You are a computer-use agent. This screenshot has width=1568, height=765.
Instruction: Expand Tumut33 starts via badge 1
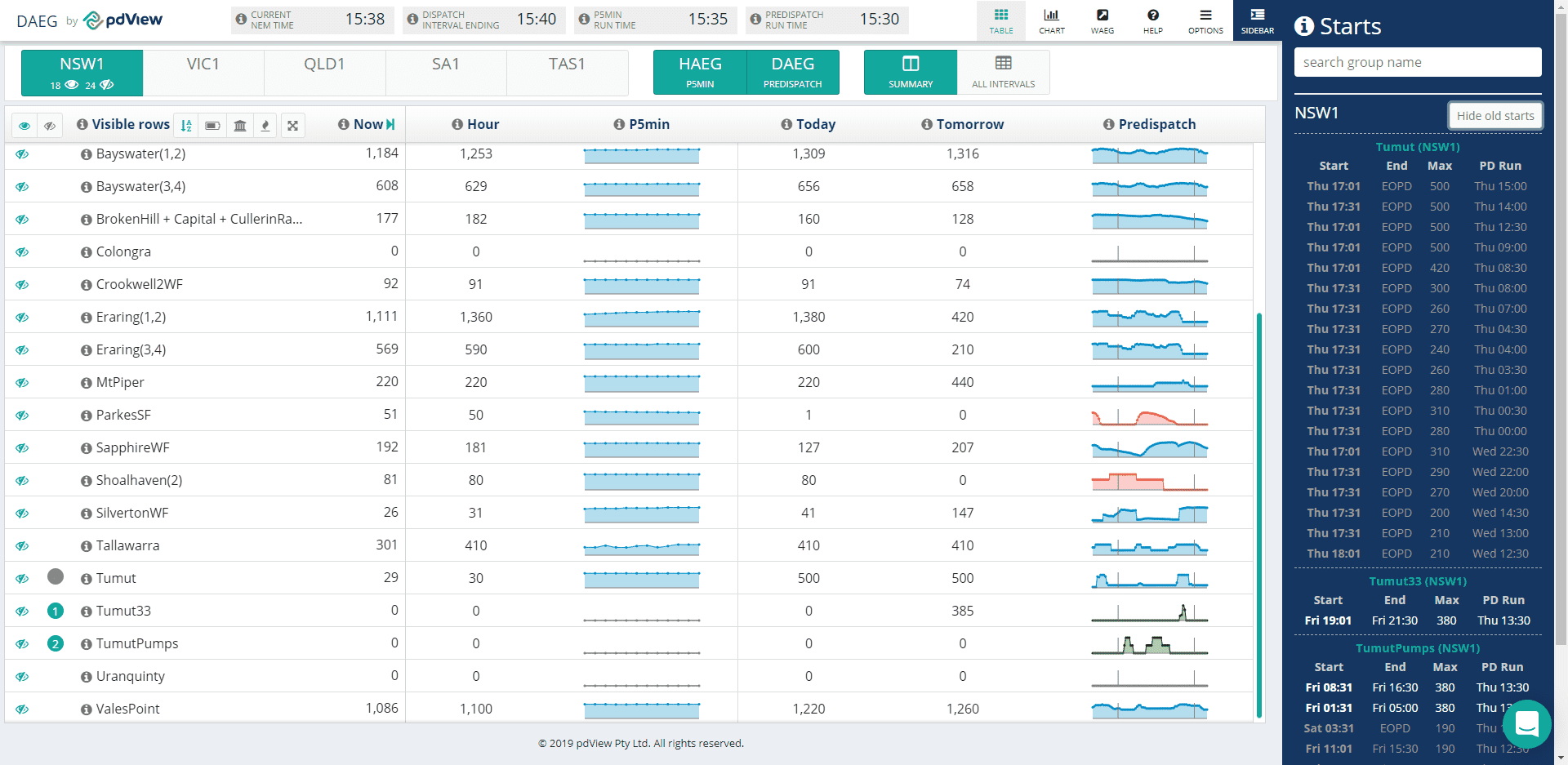[56, 611]
